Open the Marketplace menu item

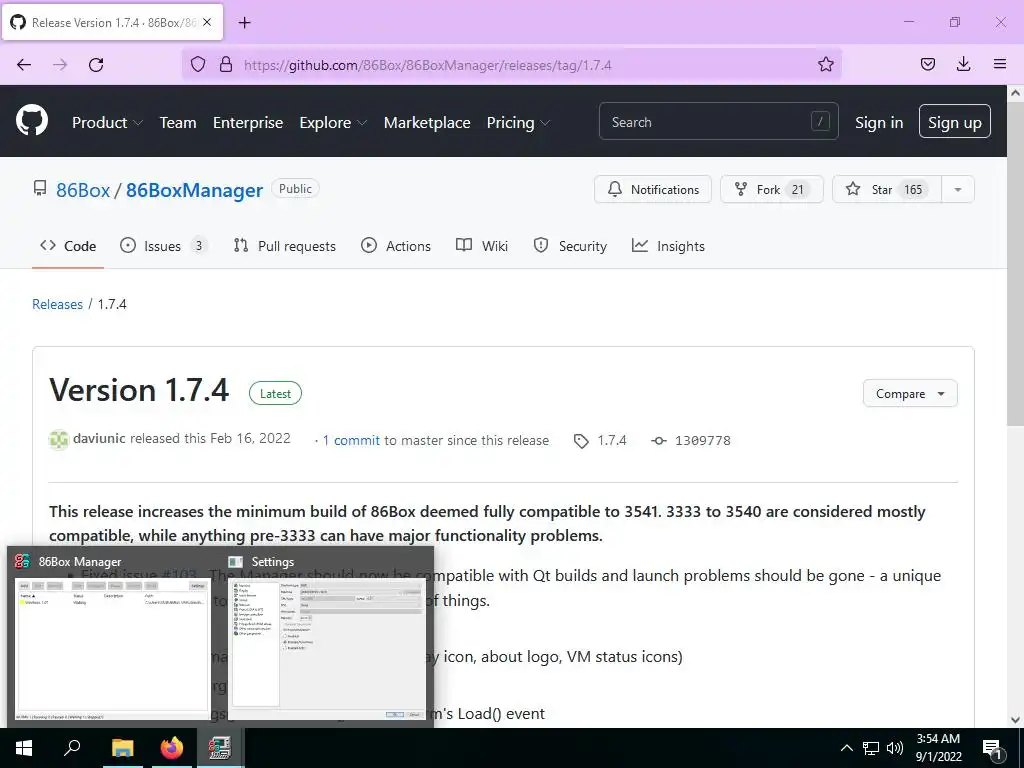coord(426,123)
